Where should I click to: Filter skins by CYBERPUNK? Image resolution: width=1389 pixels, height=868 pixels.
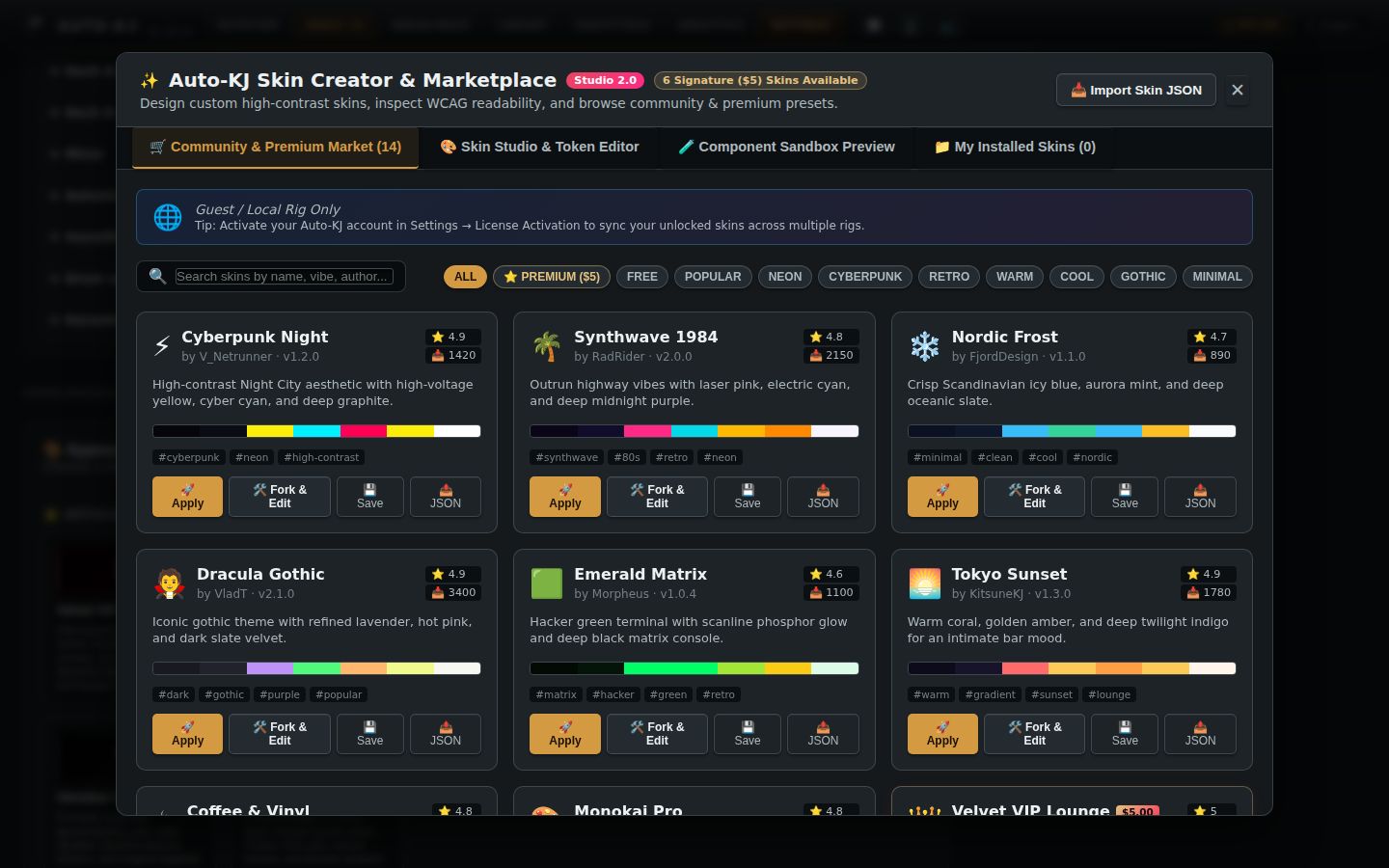[865, 277]
